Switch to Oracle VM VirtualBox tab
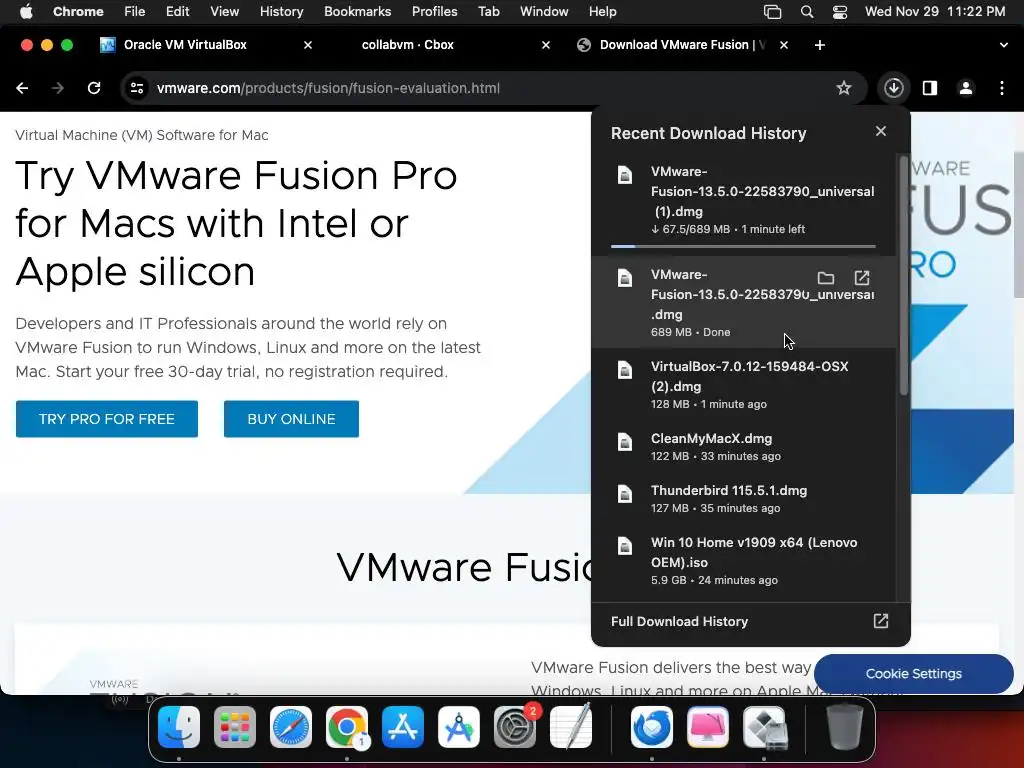1024x768 pixels. (206, 45)
